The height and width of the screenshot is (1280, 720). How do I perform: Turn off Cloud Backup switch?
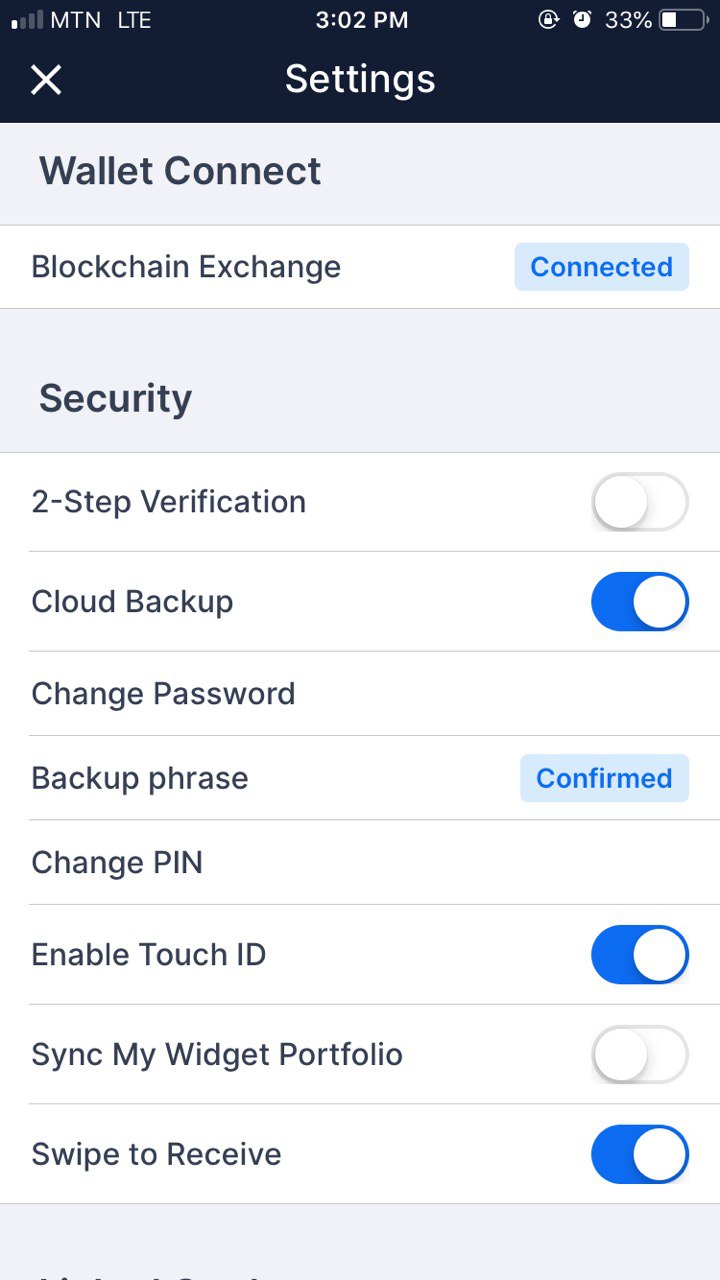point(639,601)
